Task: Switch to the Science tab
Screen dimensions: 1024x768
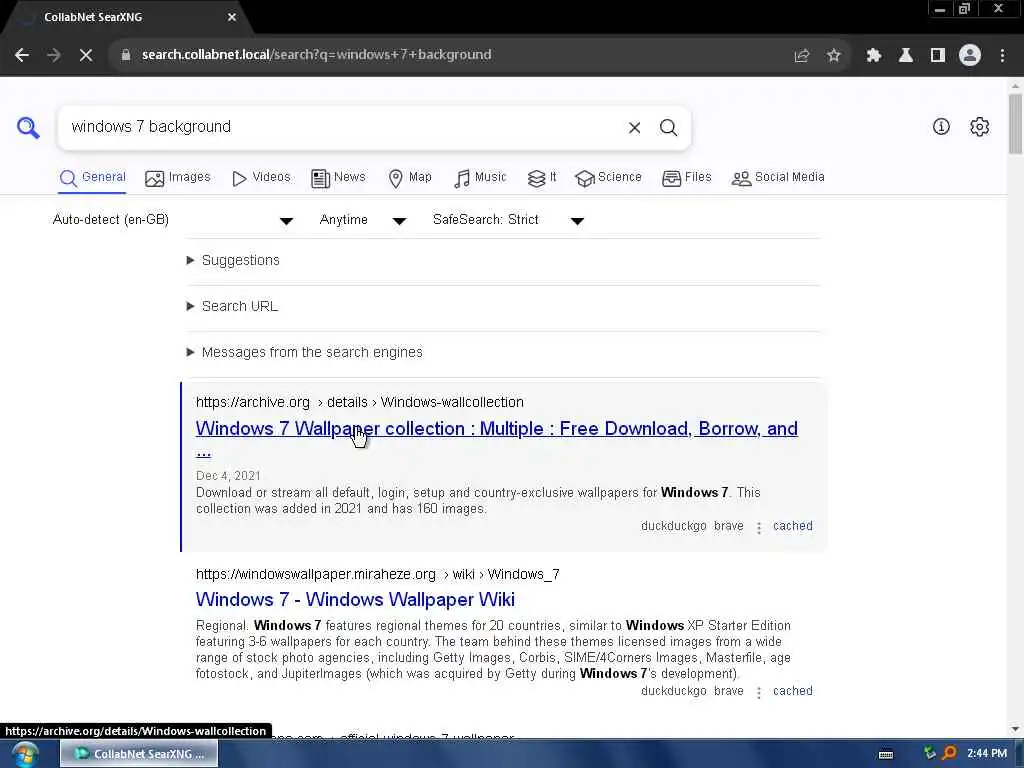Action: pos(609,178)
